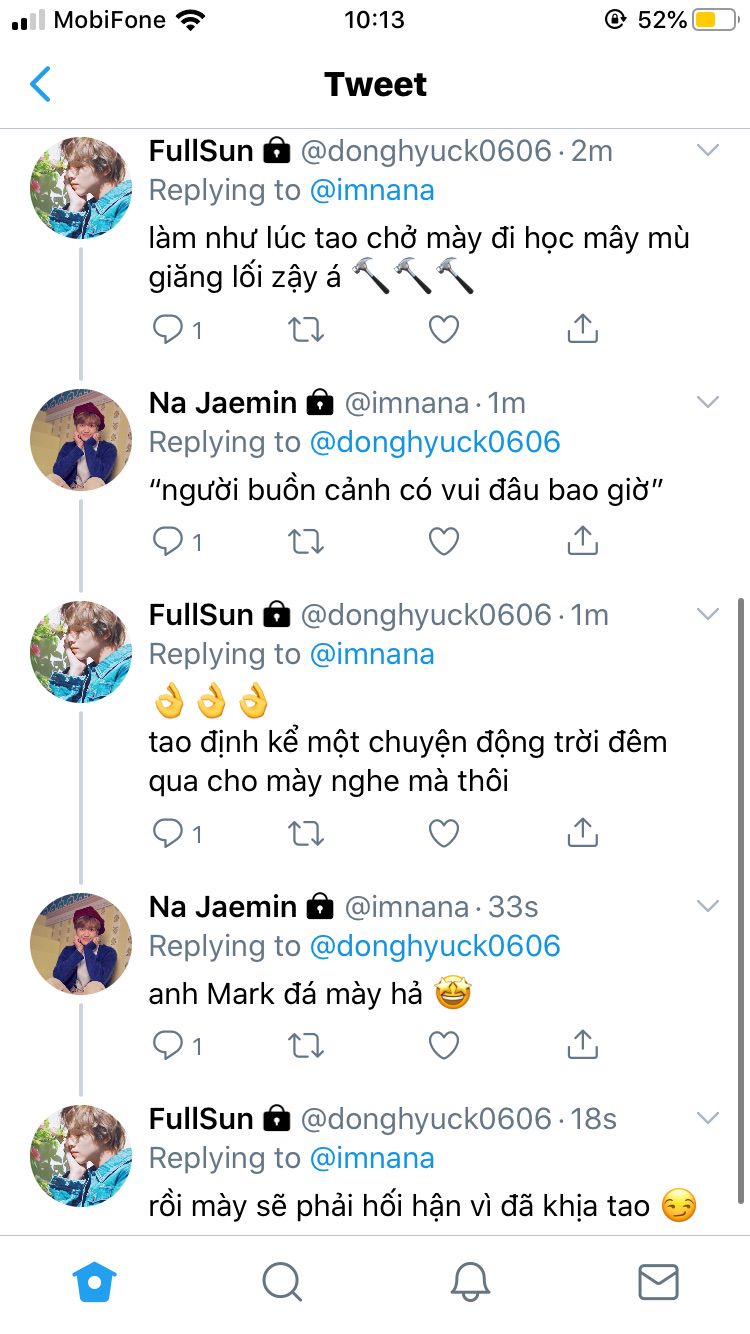The image size is (750, 1334).
Task: Retweet the "người buồn cảnh có vui" tweet
Action: (305, 541)
